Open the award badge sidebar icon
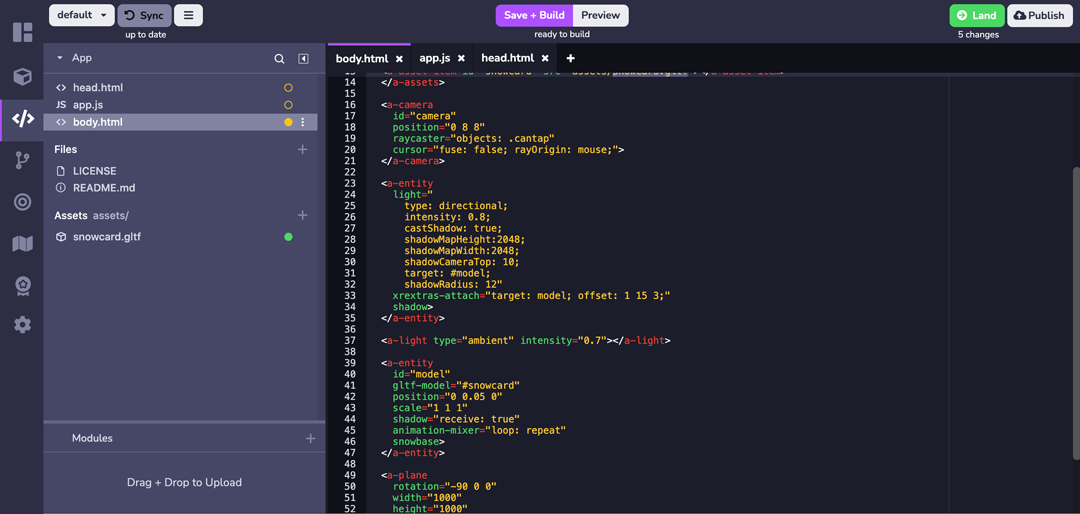Image resolution: width=1080 pixels, height=514 pixels. (22, 285)
